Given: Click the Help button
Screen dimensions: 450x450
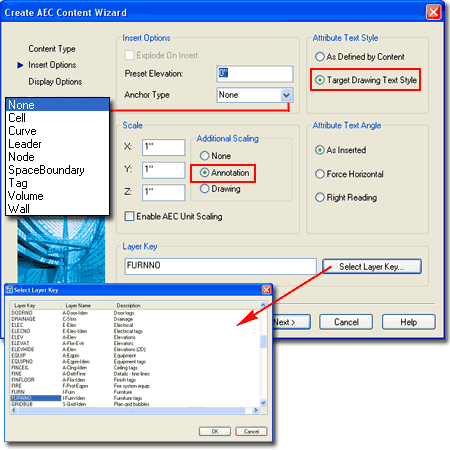Looking at the screenshot, I should [x=409, y=322].
